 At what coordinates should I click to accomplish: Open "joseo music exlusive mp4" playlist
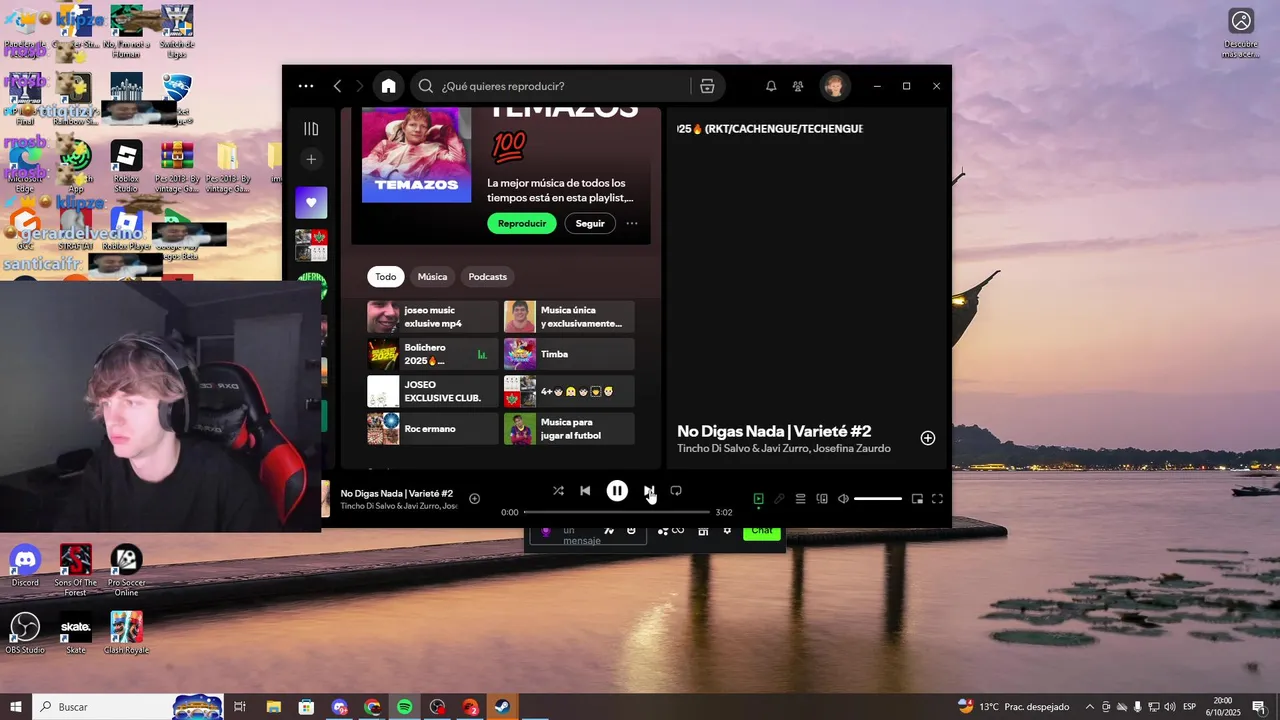(432, 317)
